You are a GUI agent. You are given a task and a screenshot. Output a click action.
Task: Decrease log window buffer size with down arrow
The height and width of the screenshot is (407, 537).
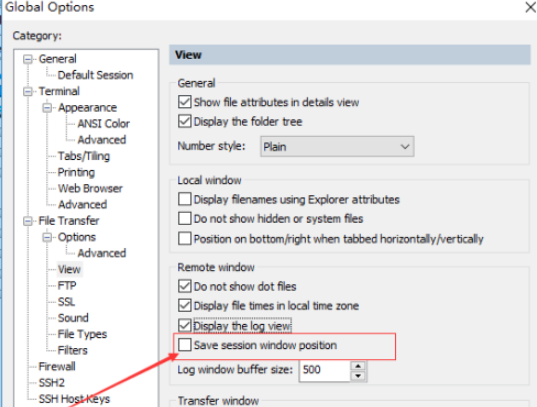pyautogui.click(x=358, y=376)
